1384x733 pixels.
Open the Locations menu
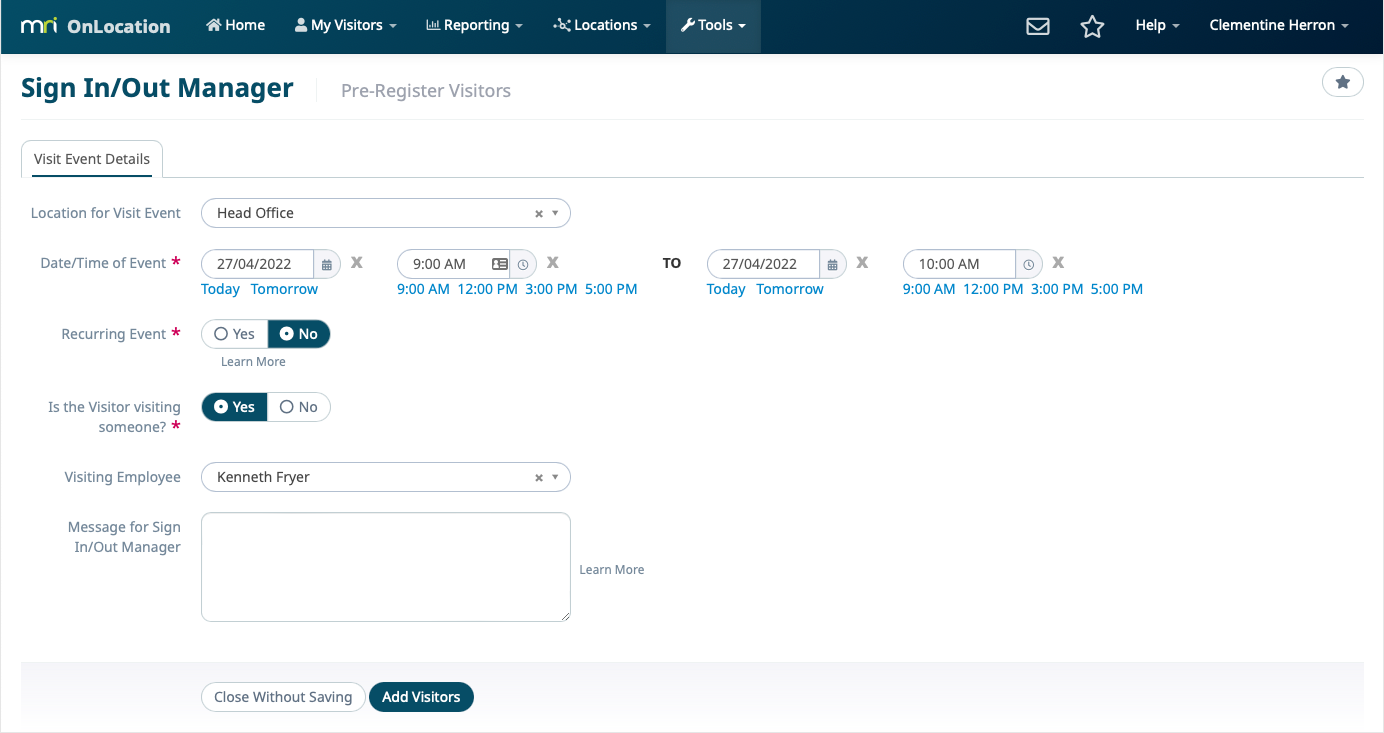click(602, 26)
